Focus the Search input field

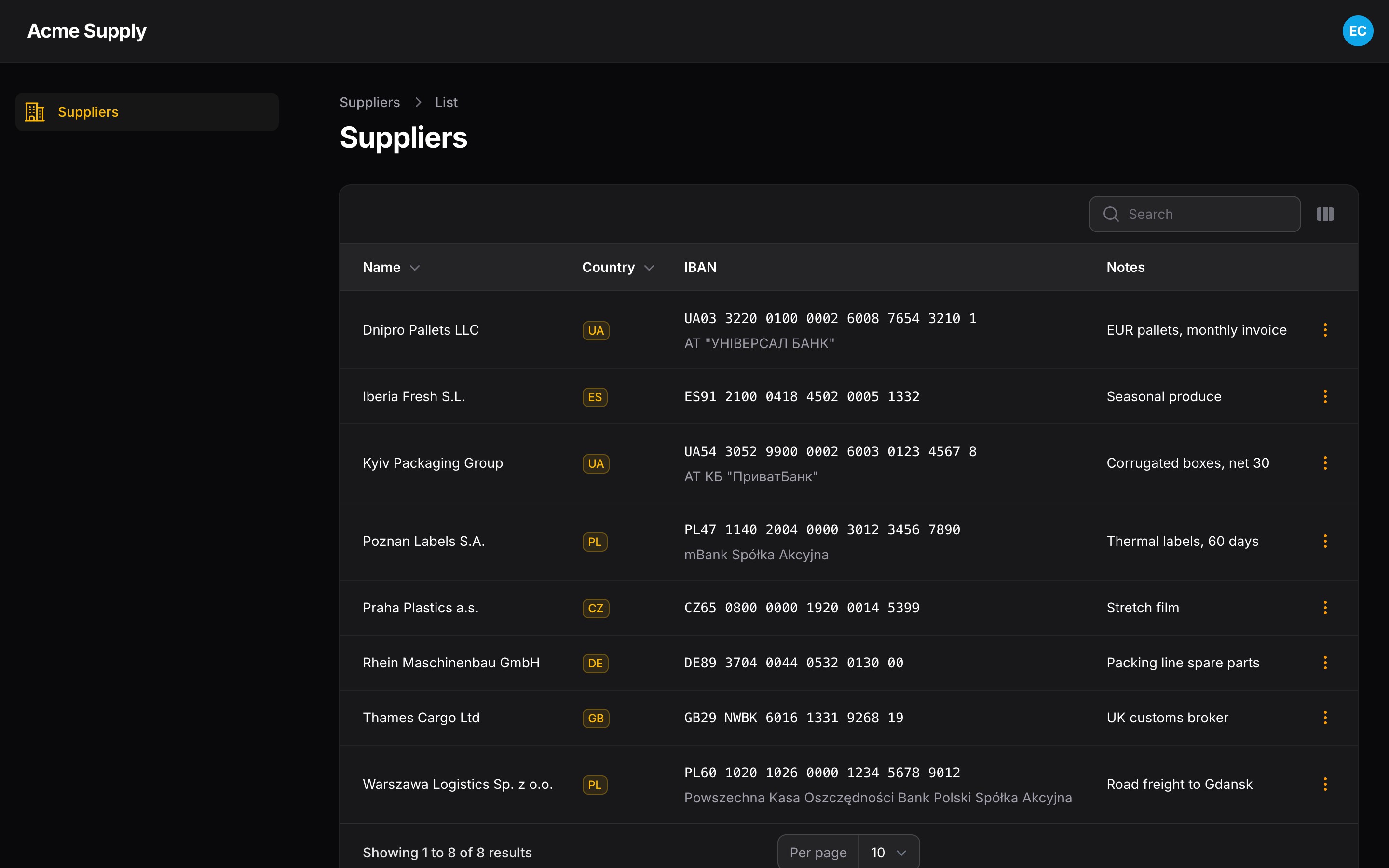(1195, 214)
